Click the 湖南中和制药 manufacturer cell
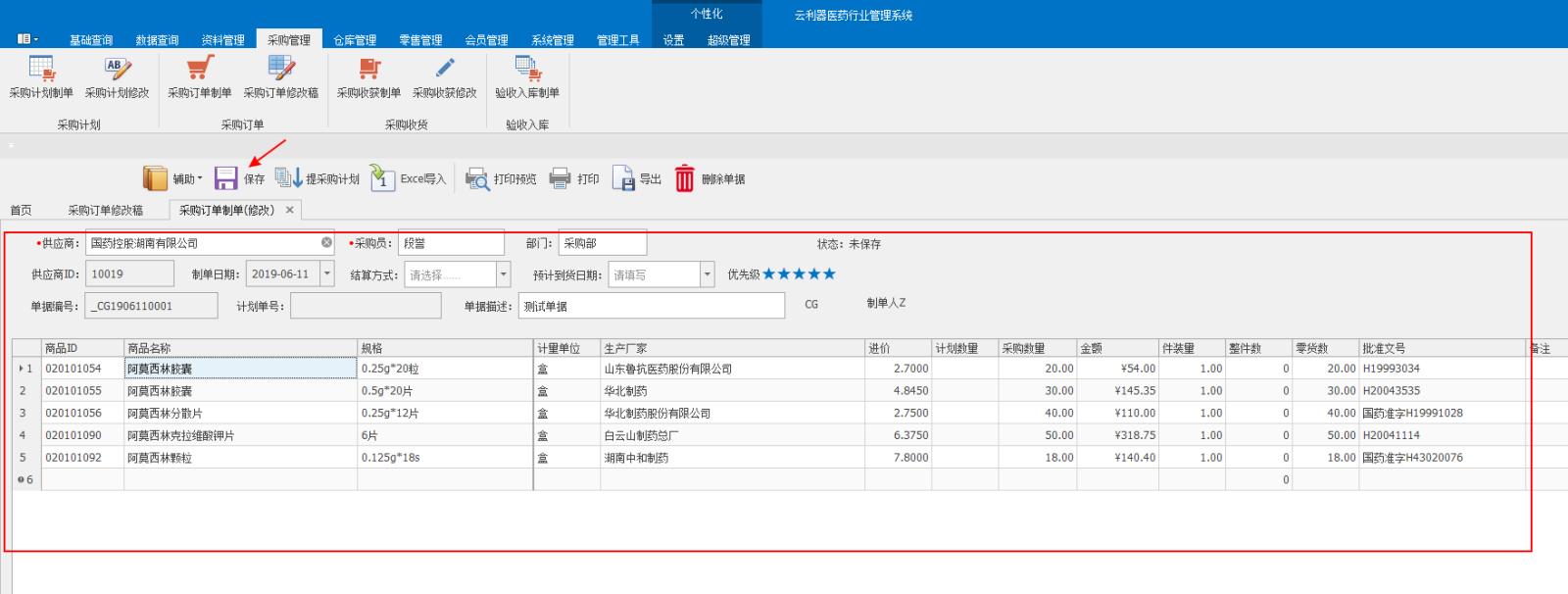This screenshot has height=594, width=1568. tap(732, 458)
